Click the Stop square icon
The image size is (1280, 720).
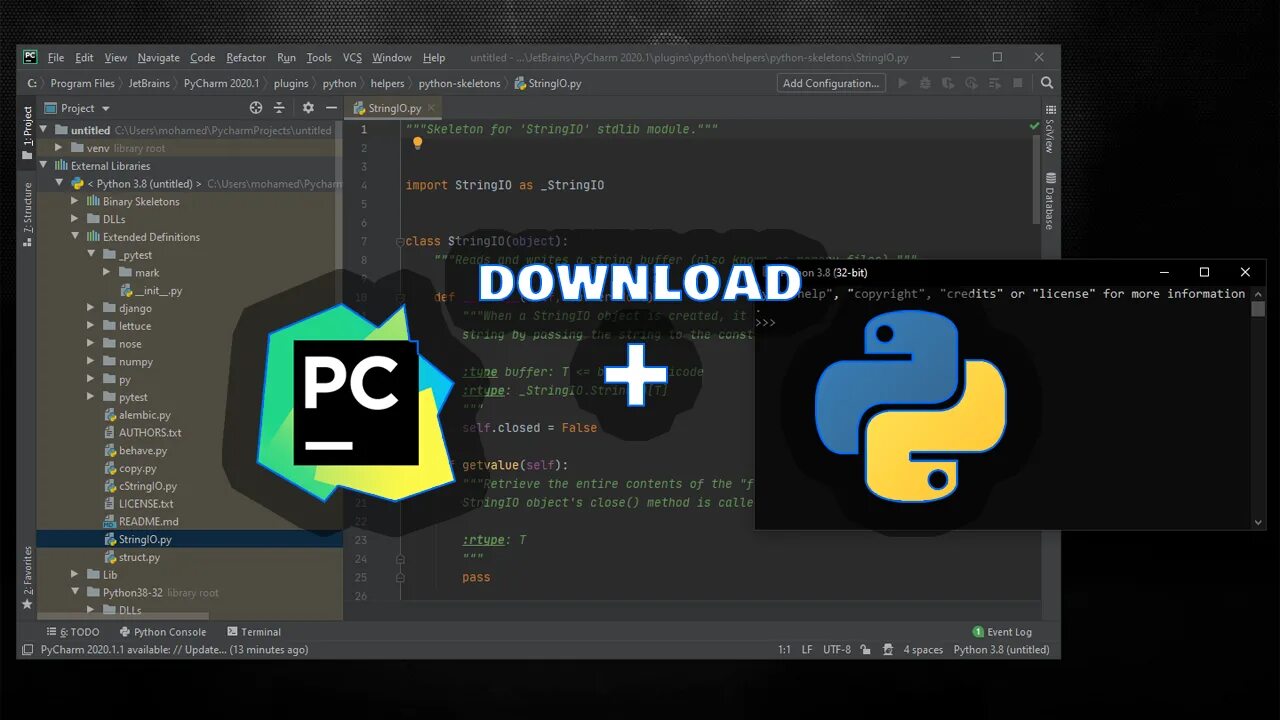1018,84
